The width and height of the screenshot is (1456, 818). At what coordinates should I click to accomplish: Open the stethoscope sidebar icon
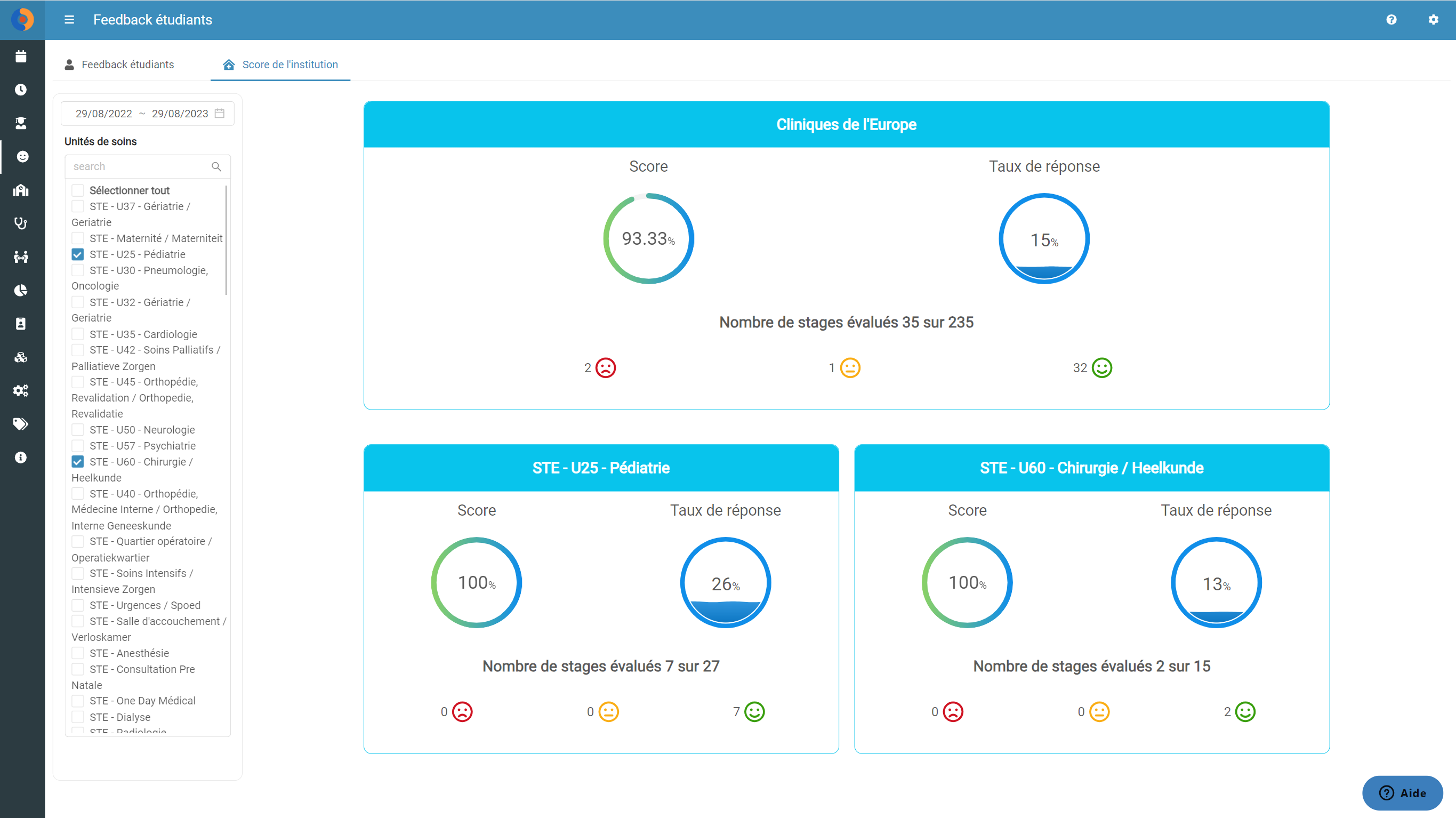coord(21,223)
